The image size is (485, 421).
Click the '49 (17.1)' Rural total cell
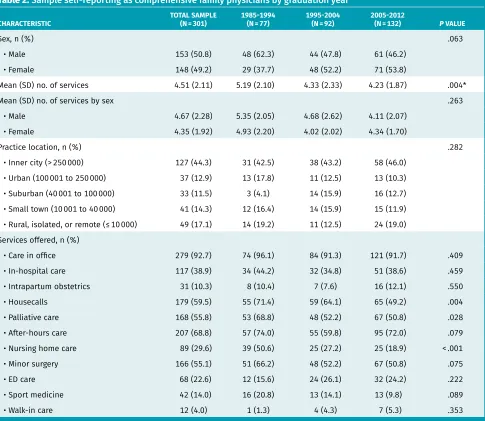[x=196, y=225]
